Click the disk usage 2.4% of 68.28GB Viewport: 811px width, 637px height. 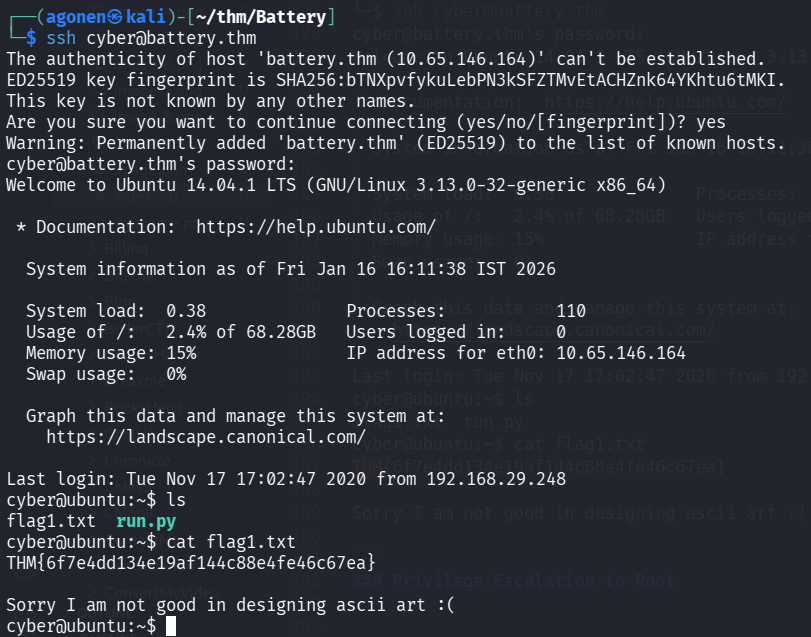tap(241, 332)
